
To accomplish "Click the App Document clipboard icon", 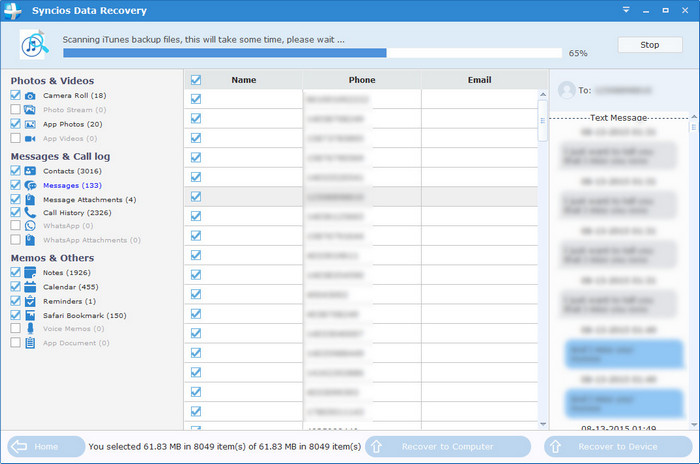I will (30, 343).
